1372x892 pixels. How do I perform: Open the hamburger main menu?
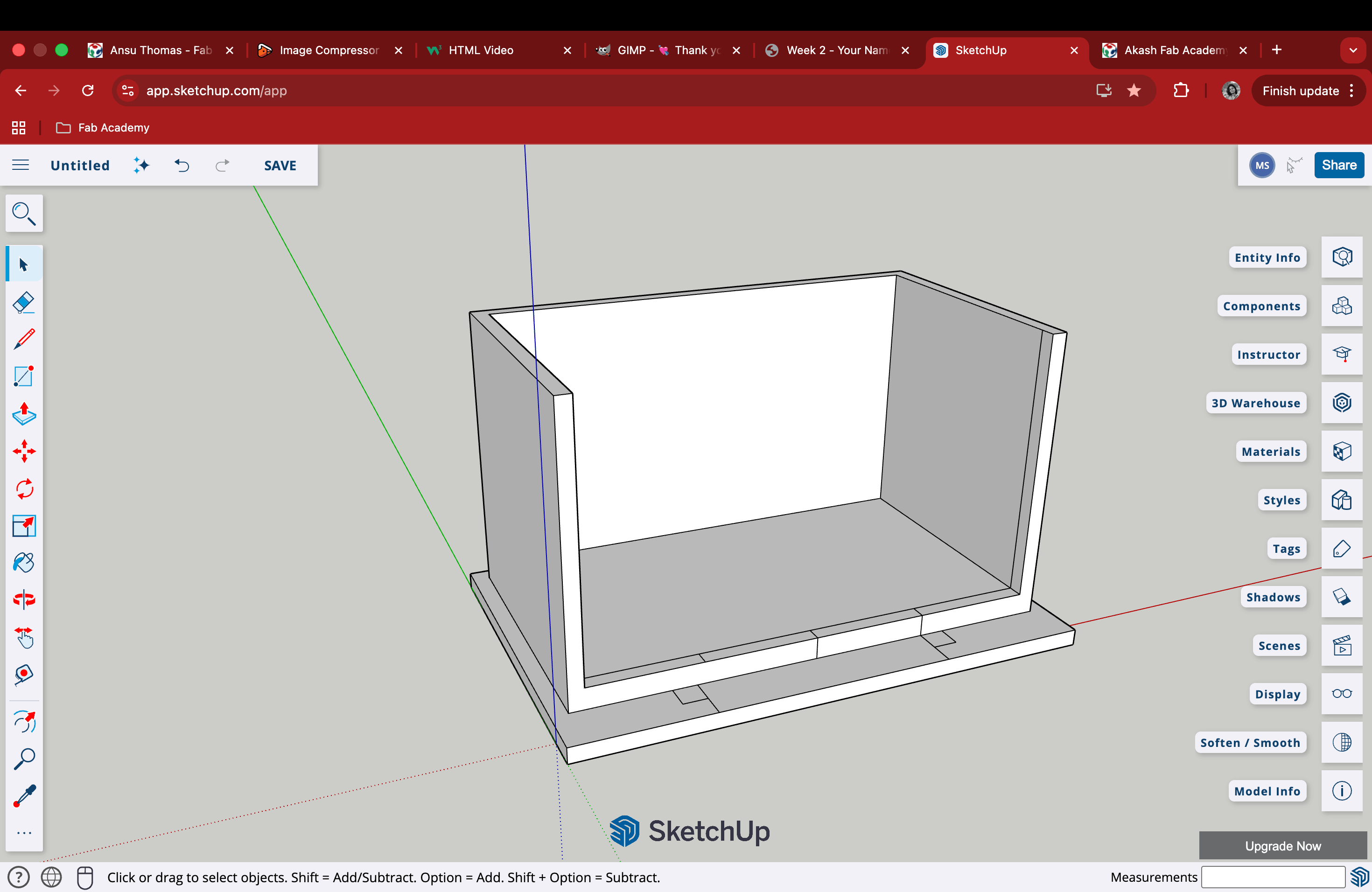pyautogui.click(x=20, y=165)
